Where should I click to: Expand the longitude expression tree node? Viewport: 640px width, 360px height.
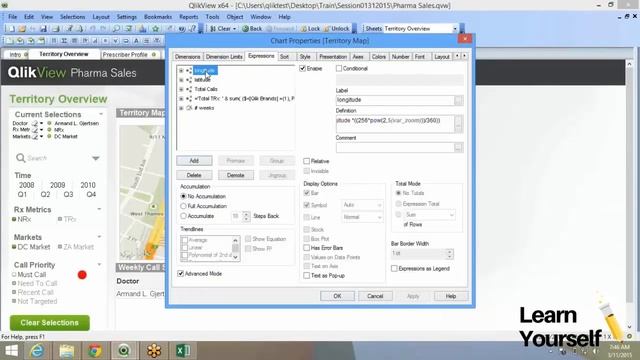(x=181, y=71)
